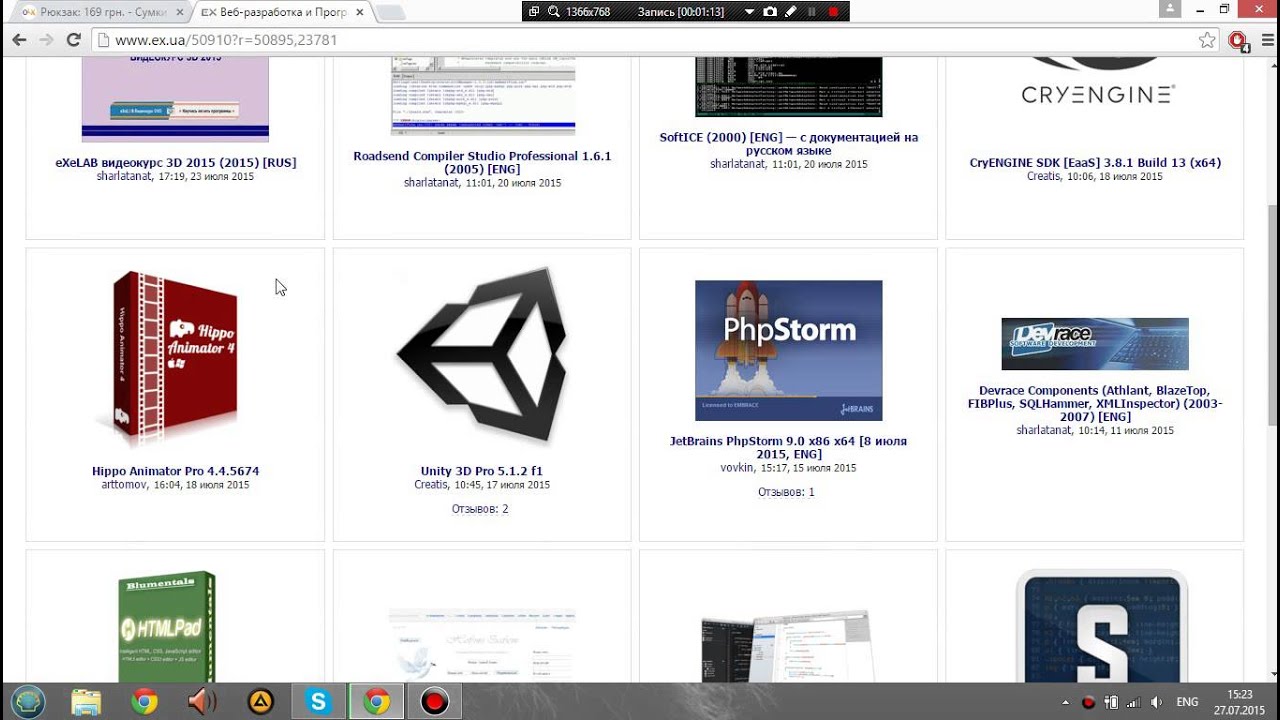Open Devrace Components title link
The image size is (1280, 720).
click(1095, 404)
